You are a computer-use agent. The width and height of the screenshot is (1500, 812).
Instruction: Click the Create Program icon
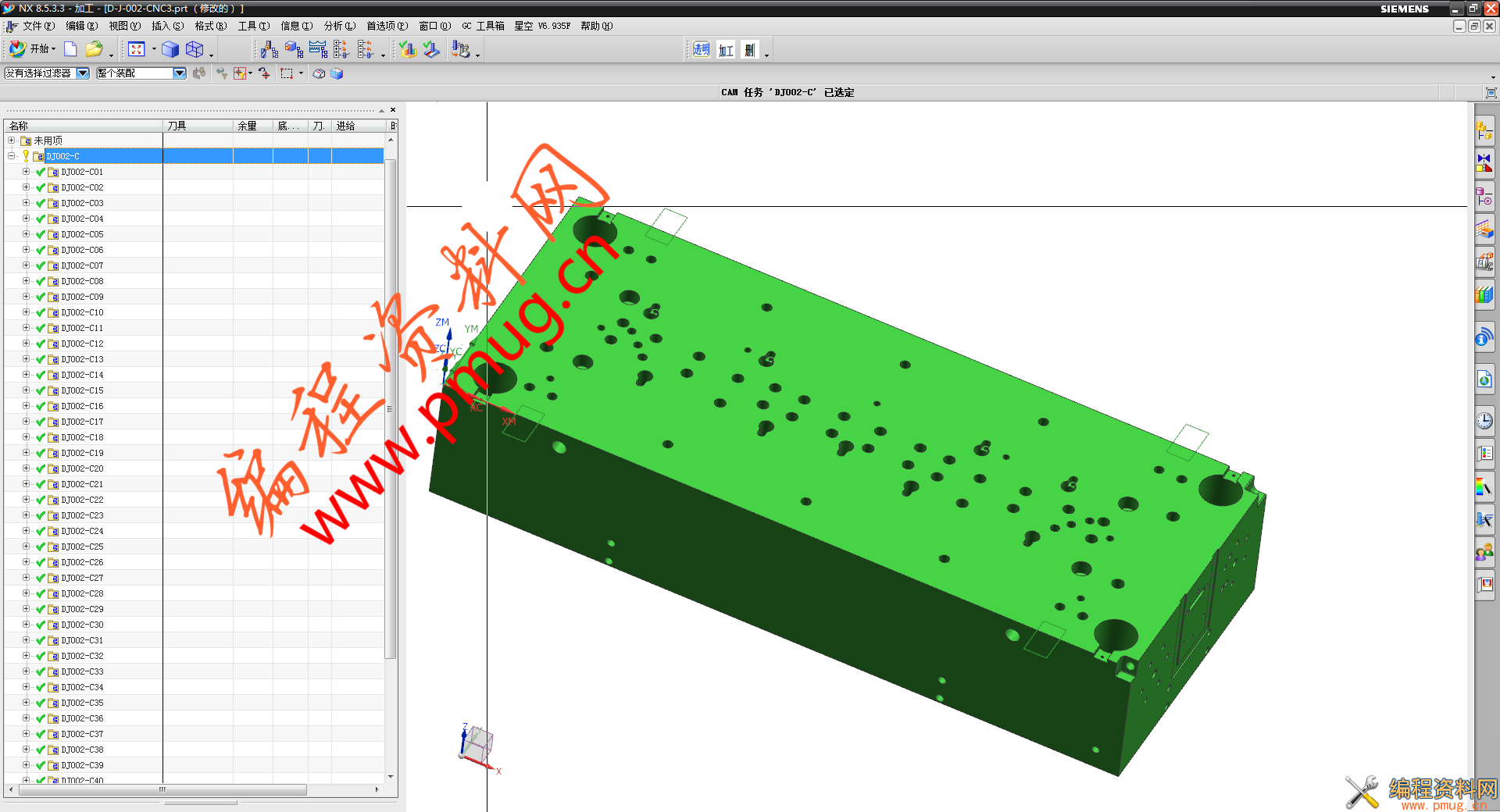[341, 49]
